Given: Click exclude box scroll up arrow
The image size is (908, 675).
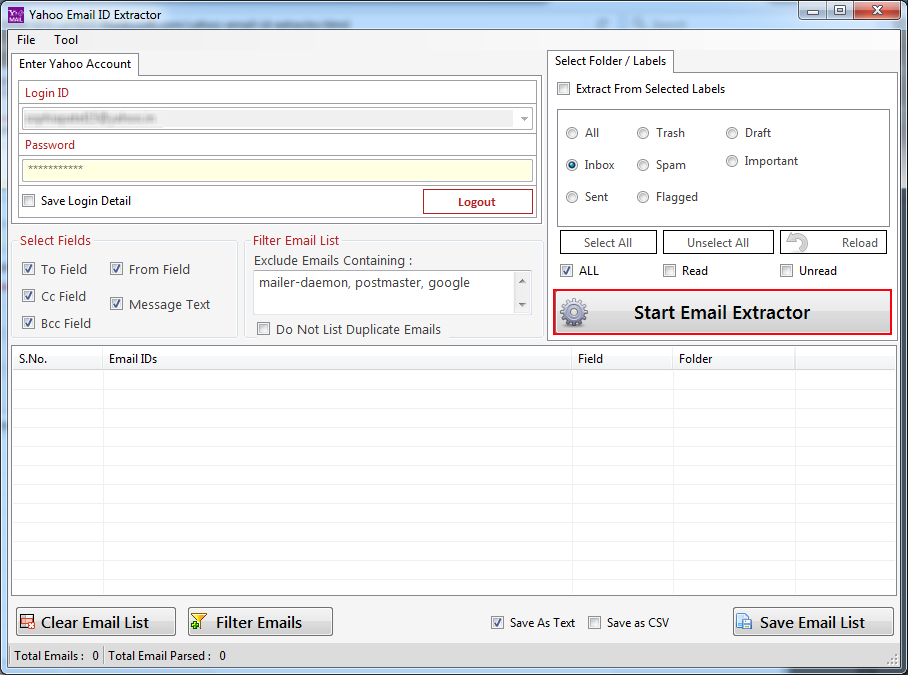Looking at the screenshot, I should click(x=522, y=281).
